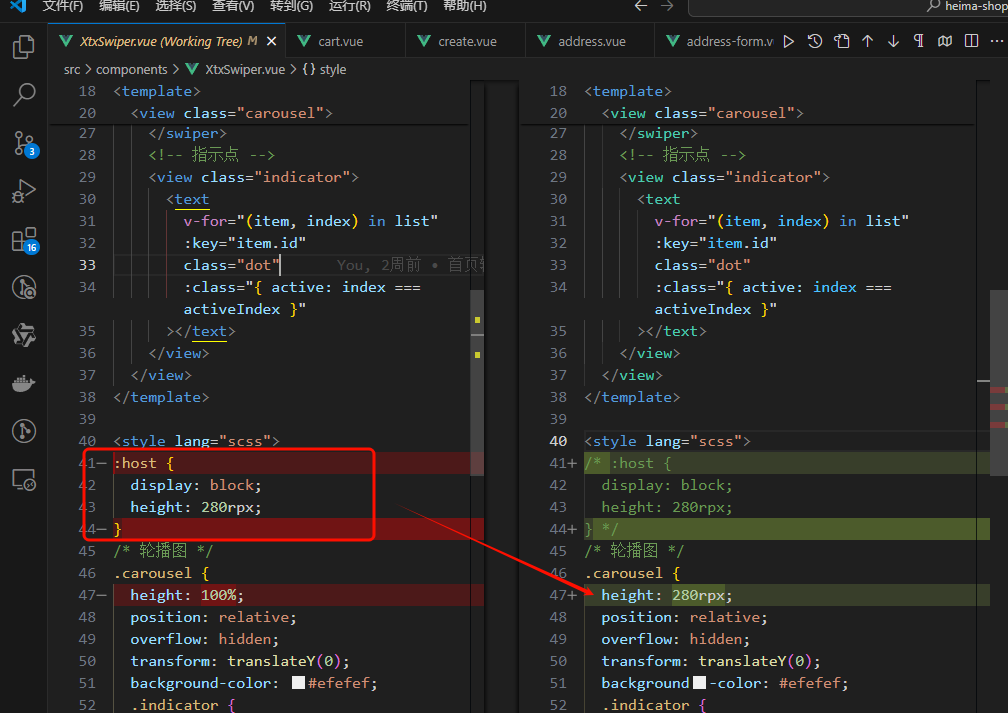This screenshot has height=713, width=1008.
Task: Open the 选择(S) menu
Action: point(176,6)
